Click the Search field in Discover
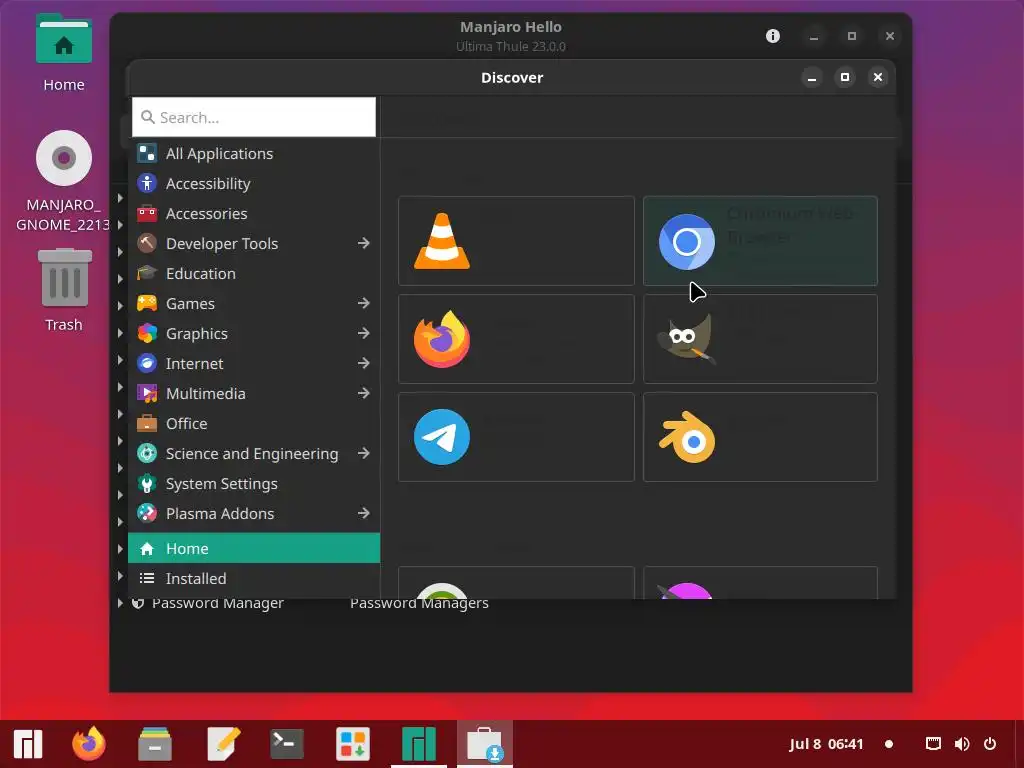Image resolution: width=1024 pixels, height=768 pixels. point(253,117)
